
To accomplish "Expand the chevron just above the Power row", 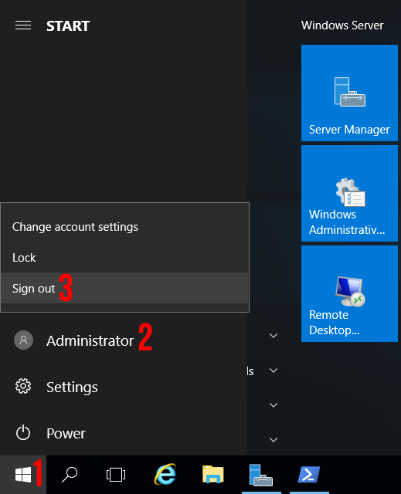I will click(x=273, y=405).
